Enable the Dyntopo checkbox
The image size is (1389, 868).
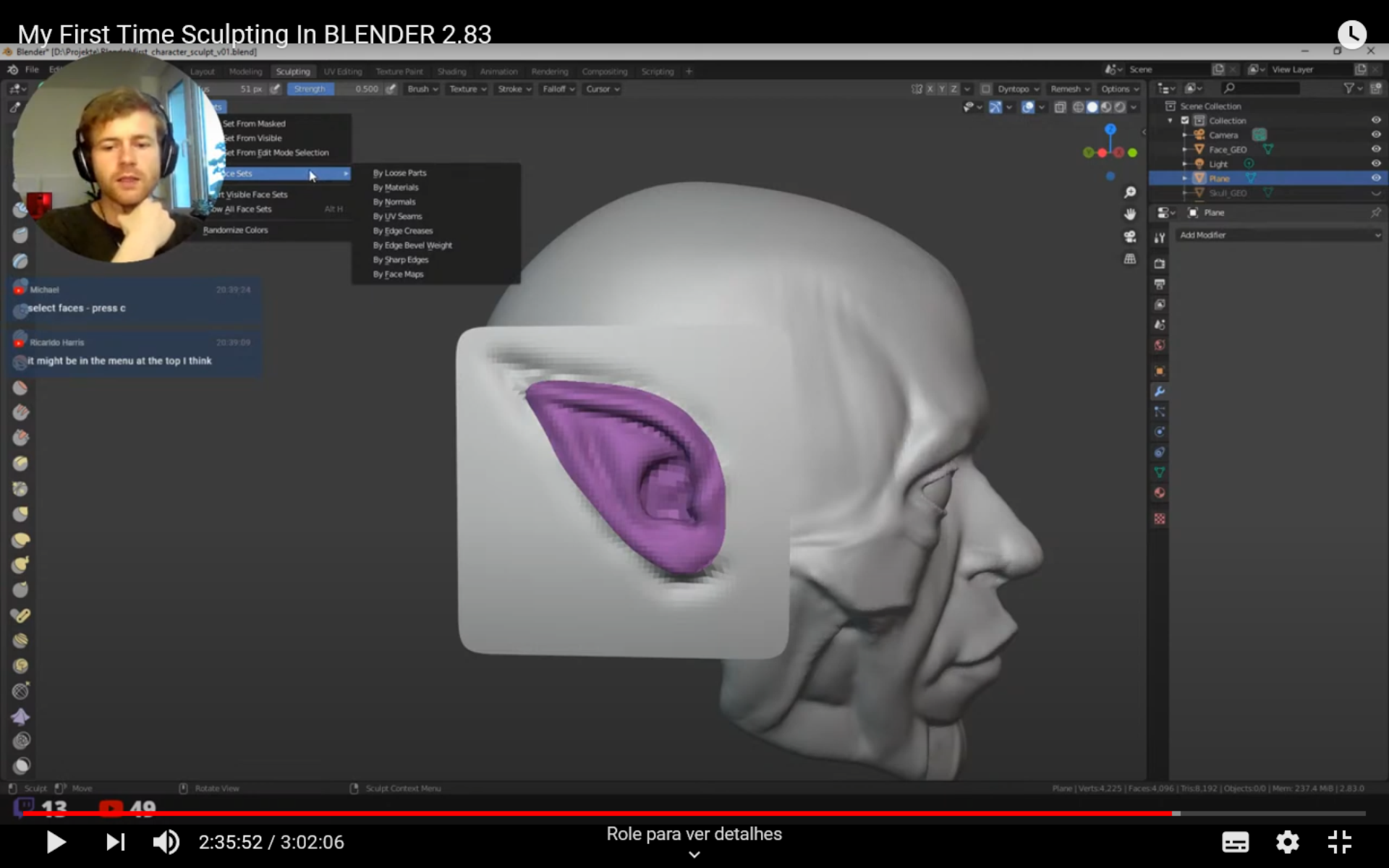click(985, 89)
